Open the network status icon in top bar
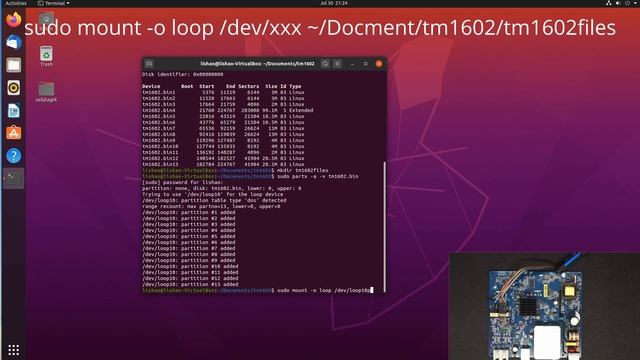 [609, 3]
